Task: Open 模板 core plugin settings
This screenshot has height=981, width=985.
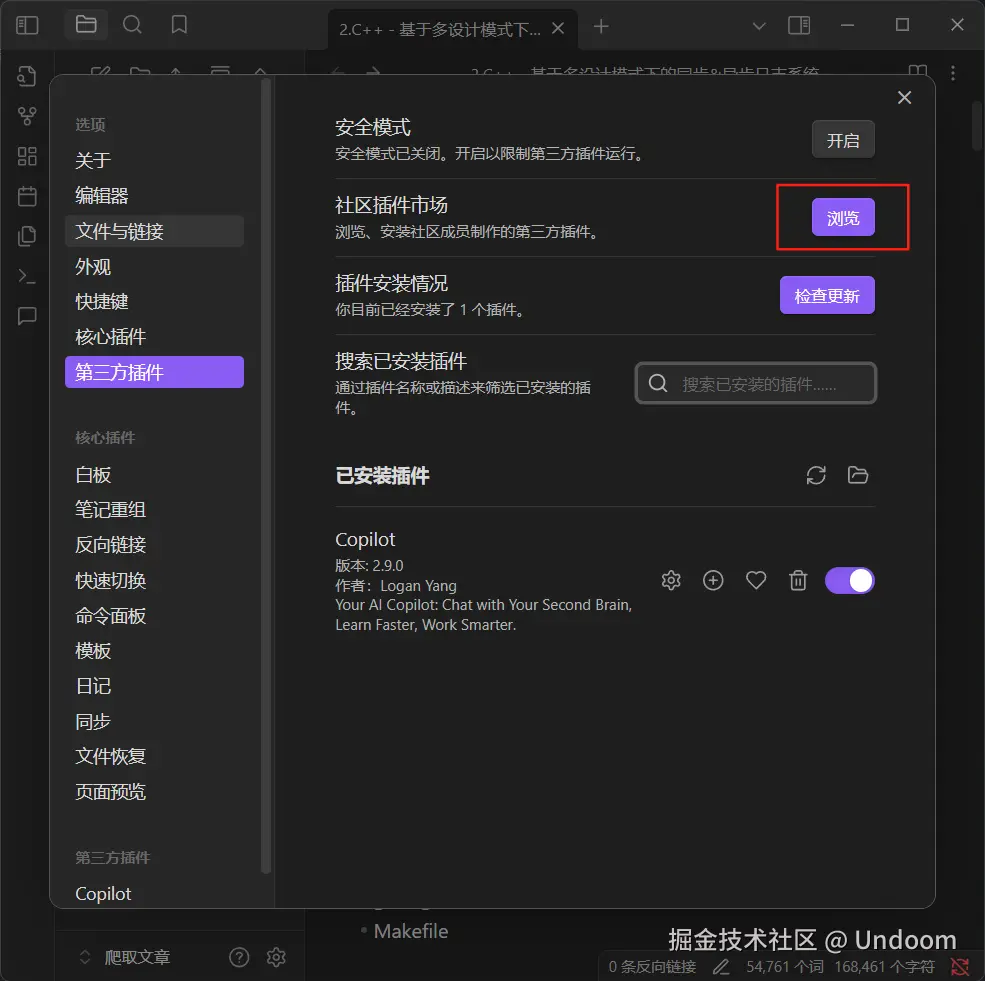Action: click(x=155, y=651)
